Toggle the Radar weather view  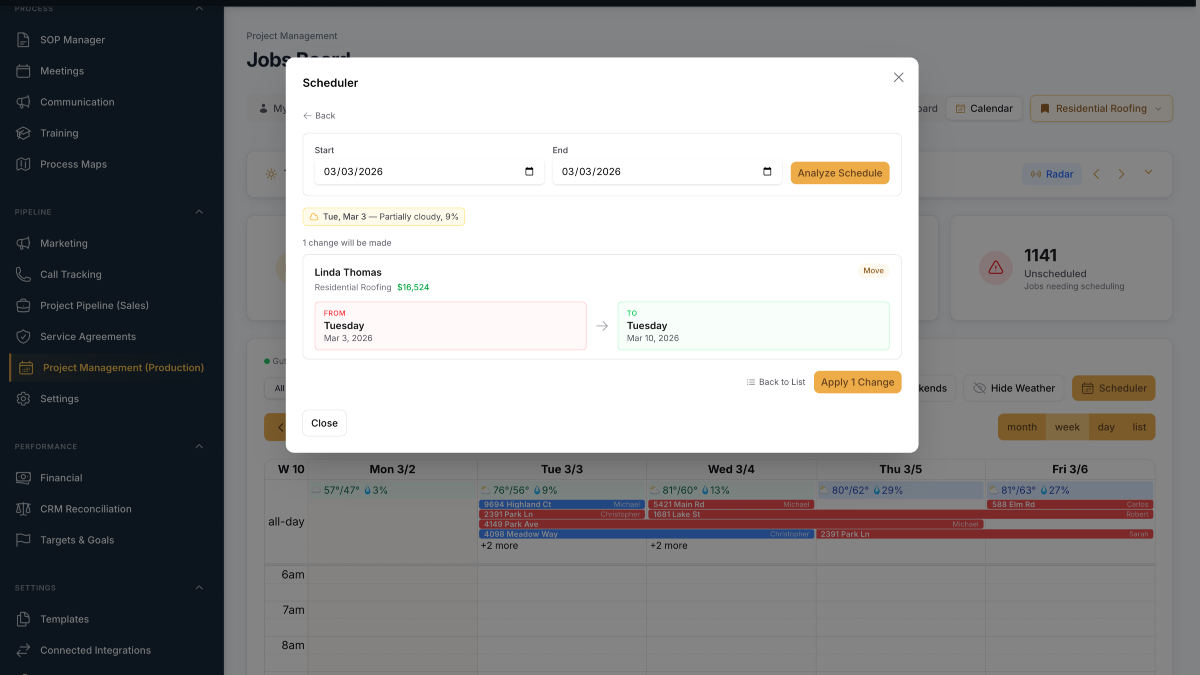pyautogui.click(x=1052, y=174)
